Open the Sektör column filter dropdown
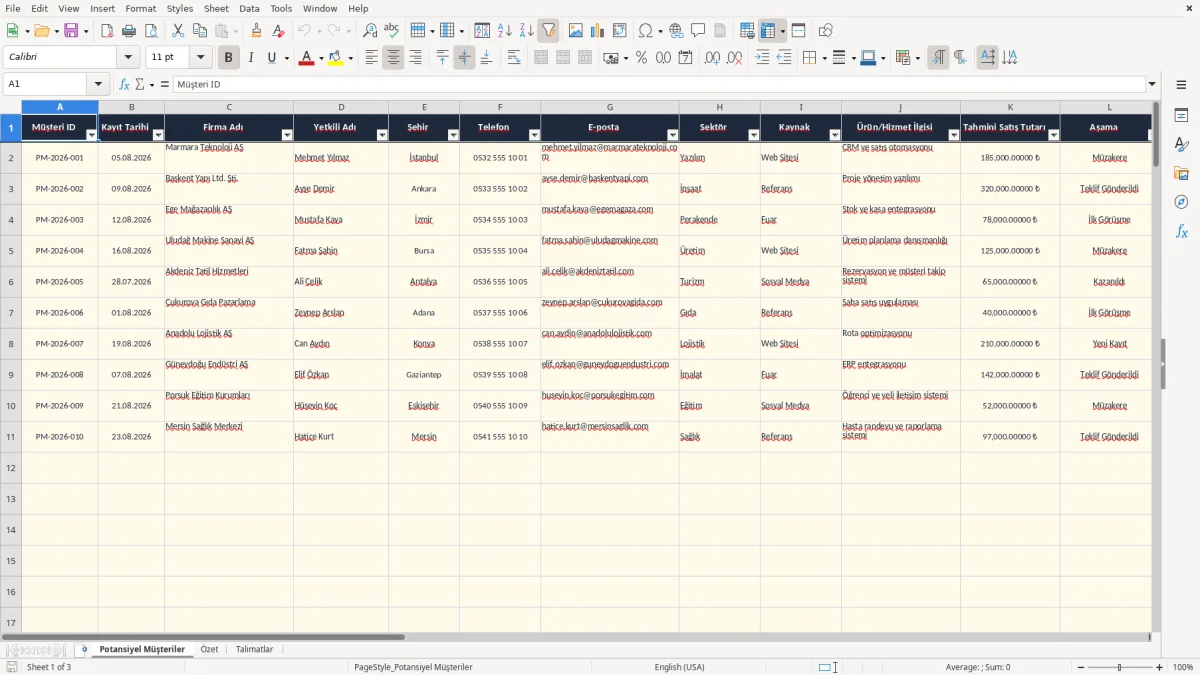The image size is (1200, 675). click(x=753, y=135)
